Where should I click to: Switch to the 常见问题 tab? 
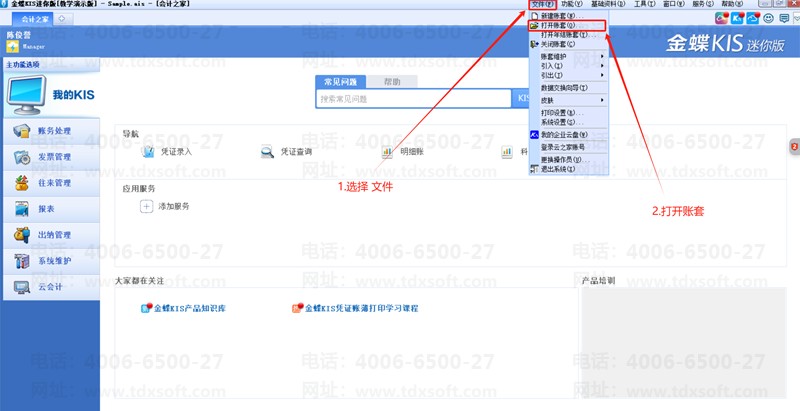(x=340, y=82)
